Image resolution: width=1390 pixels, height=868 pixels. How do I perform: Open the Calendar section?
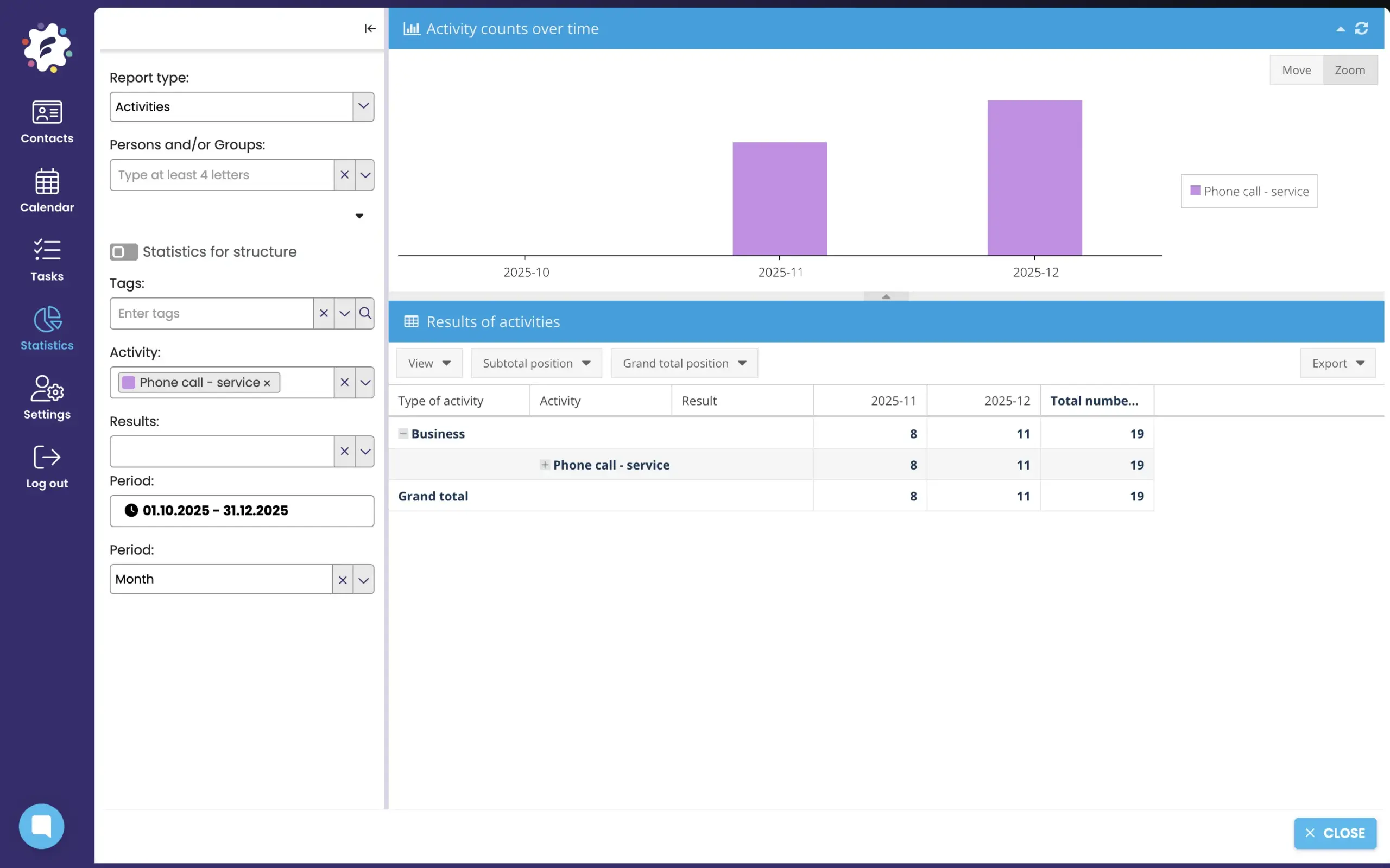[x=47, y=191]
